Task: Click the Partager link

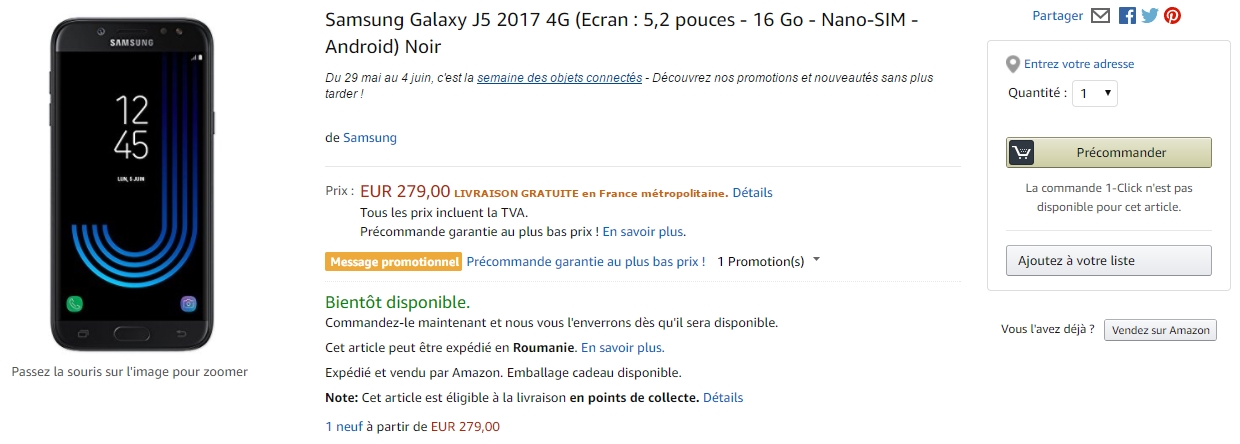Action: click(1058, 16)
